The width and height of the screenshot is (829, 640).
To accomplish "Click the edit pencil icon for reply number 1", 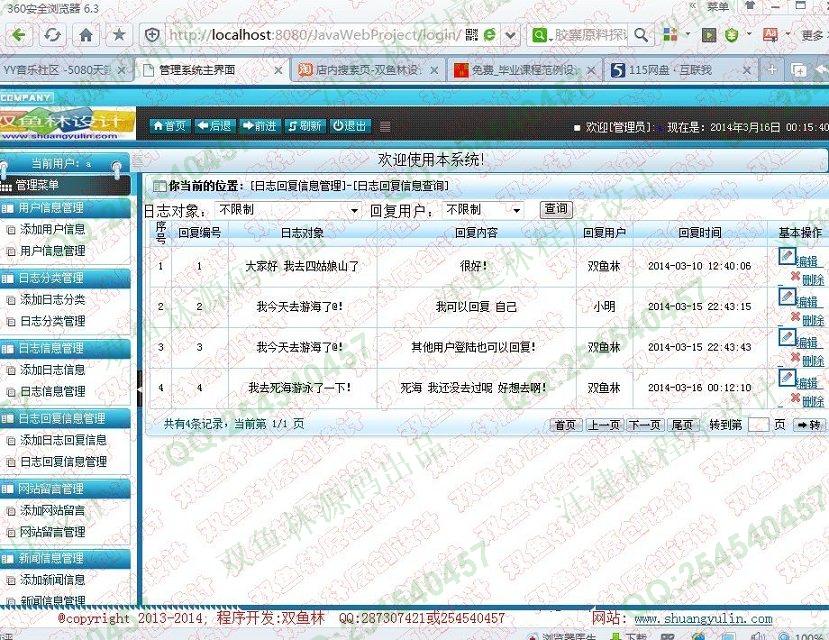I will click(x=786, y=256).
